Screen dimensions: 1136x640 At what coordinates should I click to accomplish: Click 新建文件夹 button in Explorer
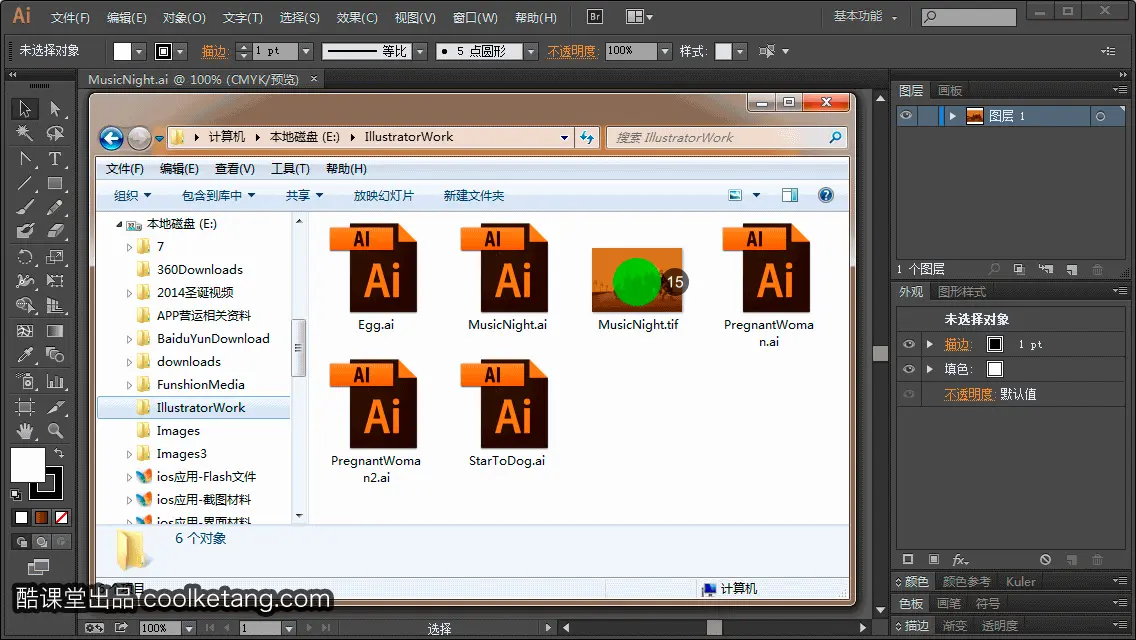(474, 196)
